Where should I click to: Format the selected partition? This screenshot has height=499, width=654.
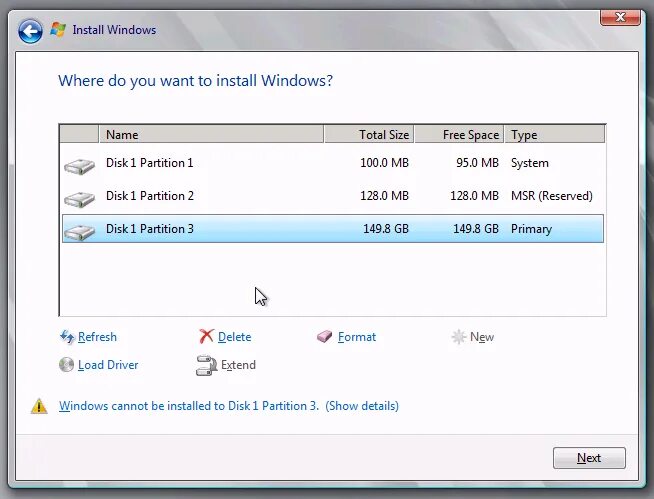point(357,337)
